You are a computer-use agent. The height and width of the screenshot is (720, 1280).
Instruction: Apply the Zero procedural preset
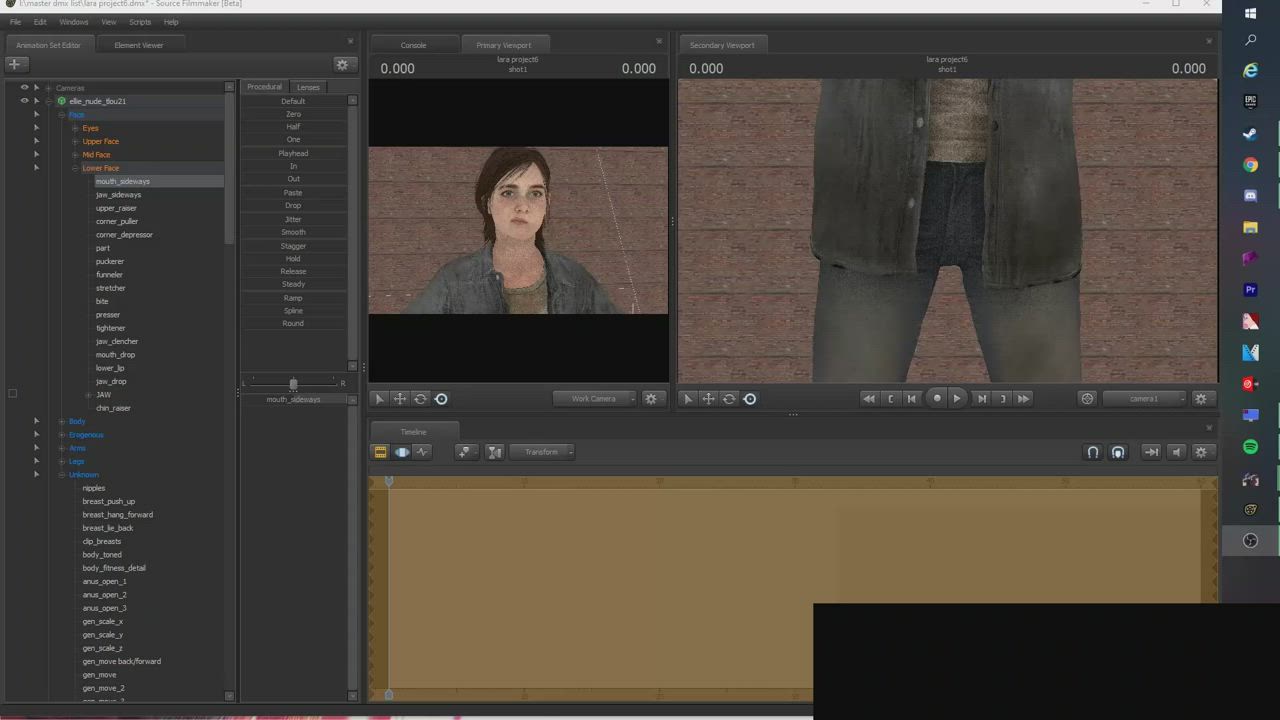click(x=293, y=114)
